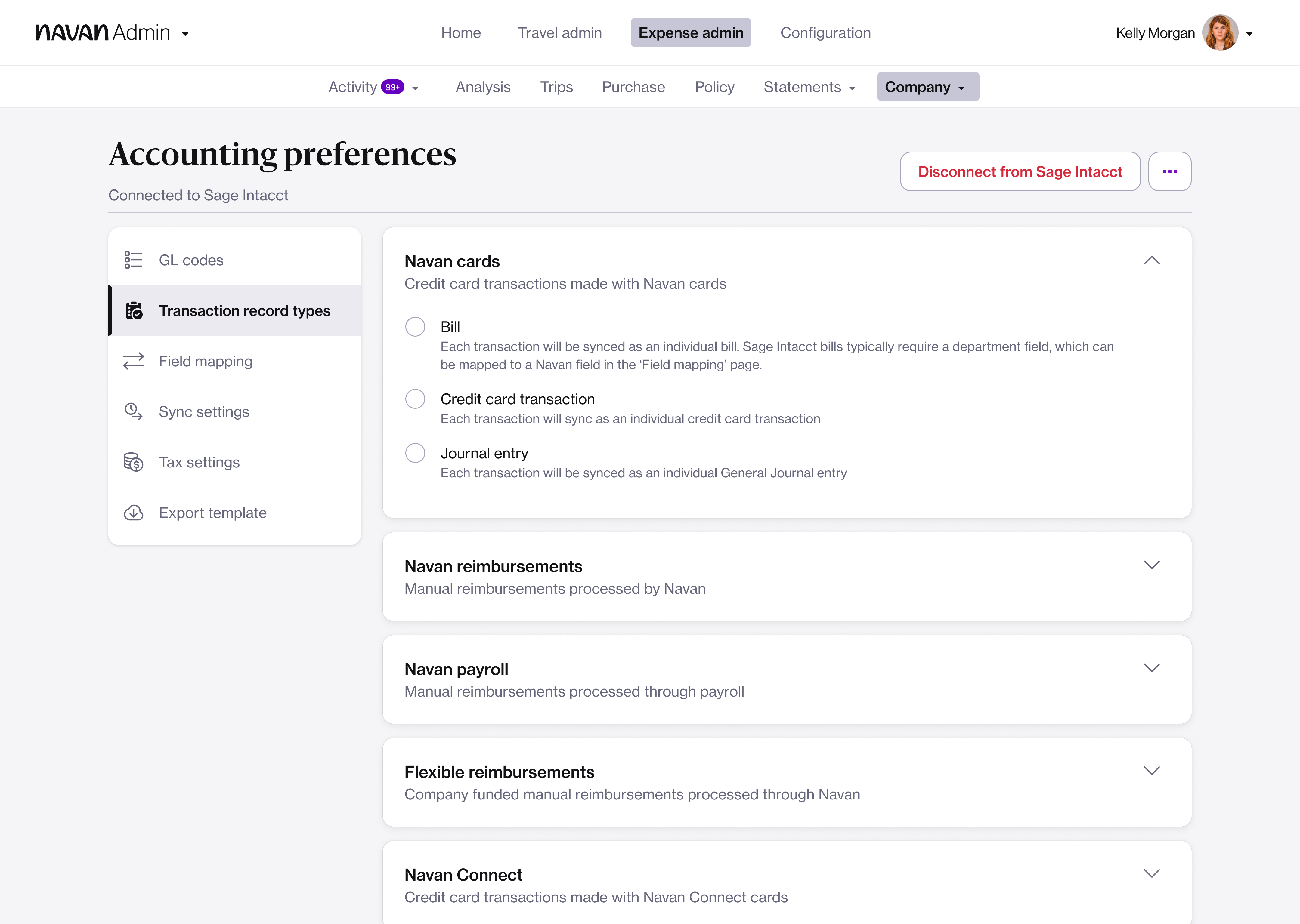Screen dimensions: 1300x924
Task: Switch to the Travel admin tab
Action: click(559, 33)
